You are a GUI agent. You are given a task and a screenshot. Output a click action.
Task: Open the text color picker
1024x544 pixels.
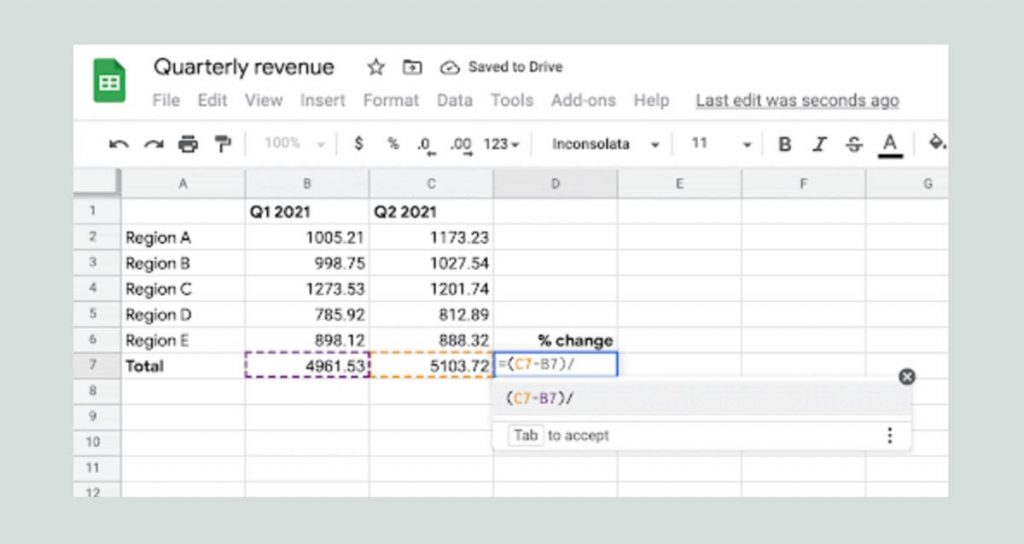pos(889,144)
